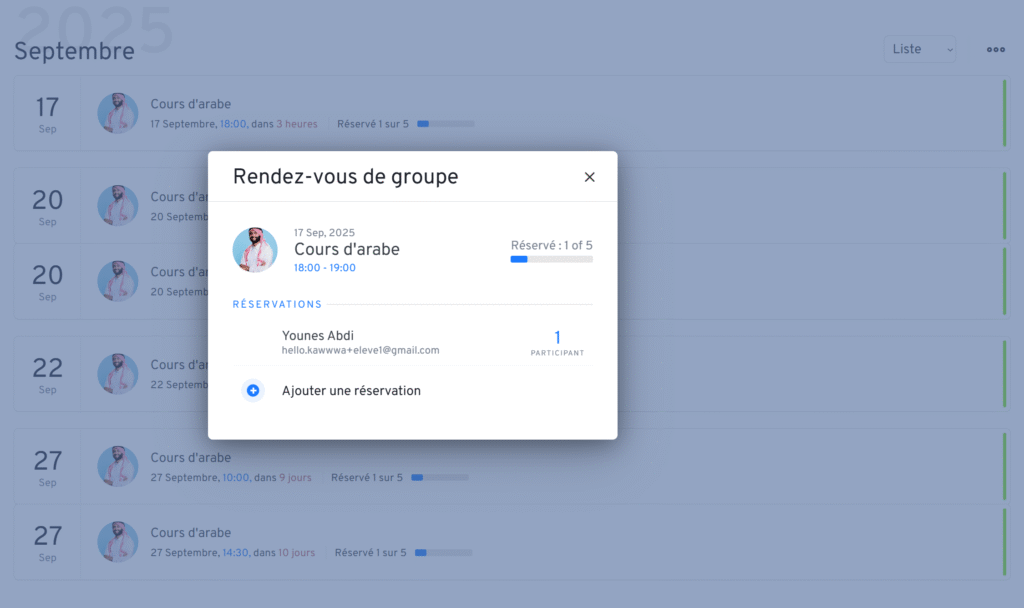1024x608 pixels.
Task: Click the avatar on the last 27 Sep row
Action: (x=118, y=541)
